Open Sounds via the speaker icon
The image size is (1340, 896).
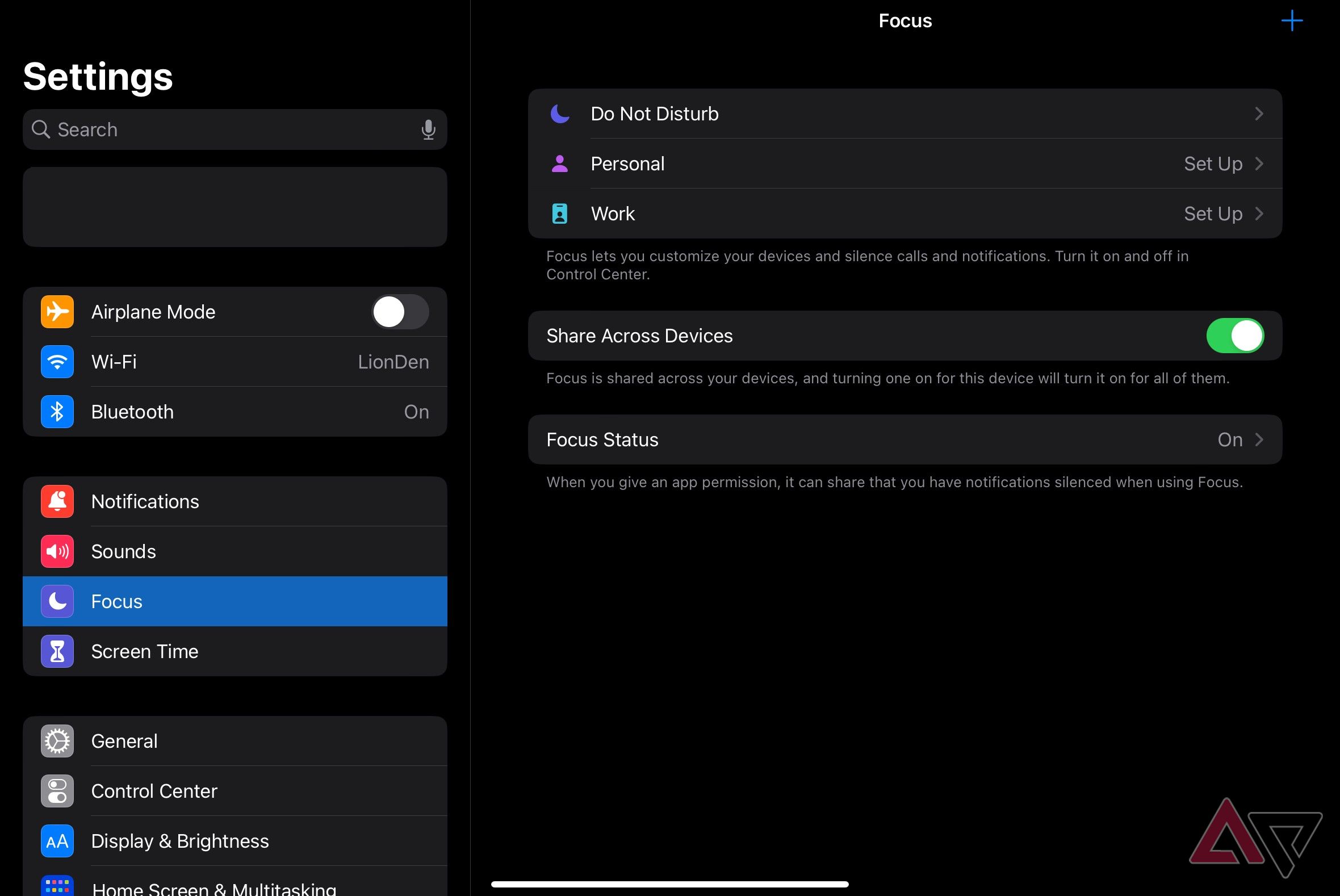(x=57, y=551)
